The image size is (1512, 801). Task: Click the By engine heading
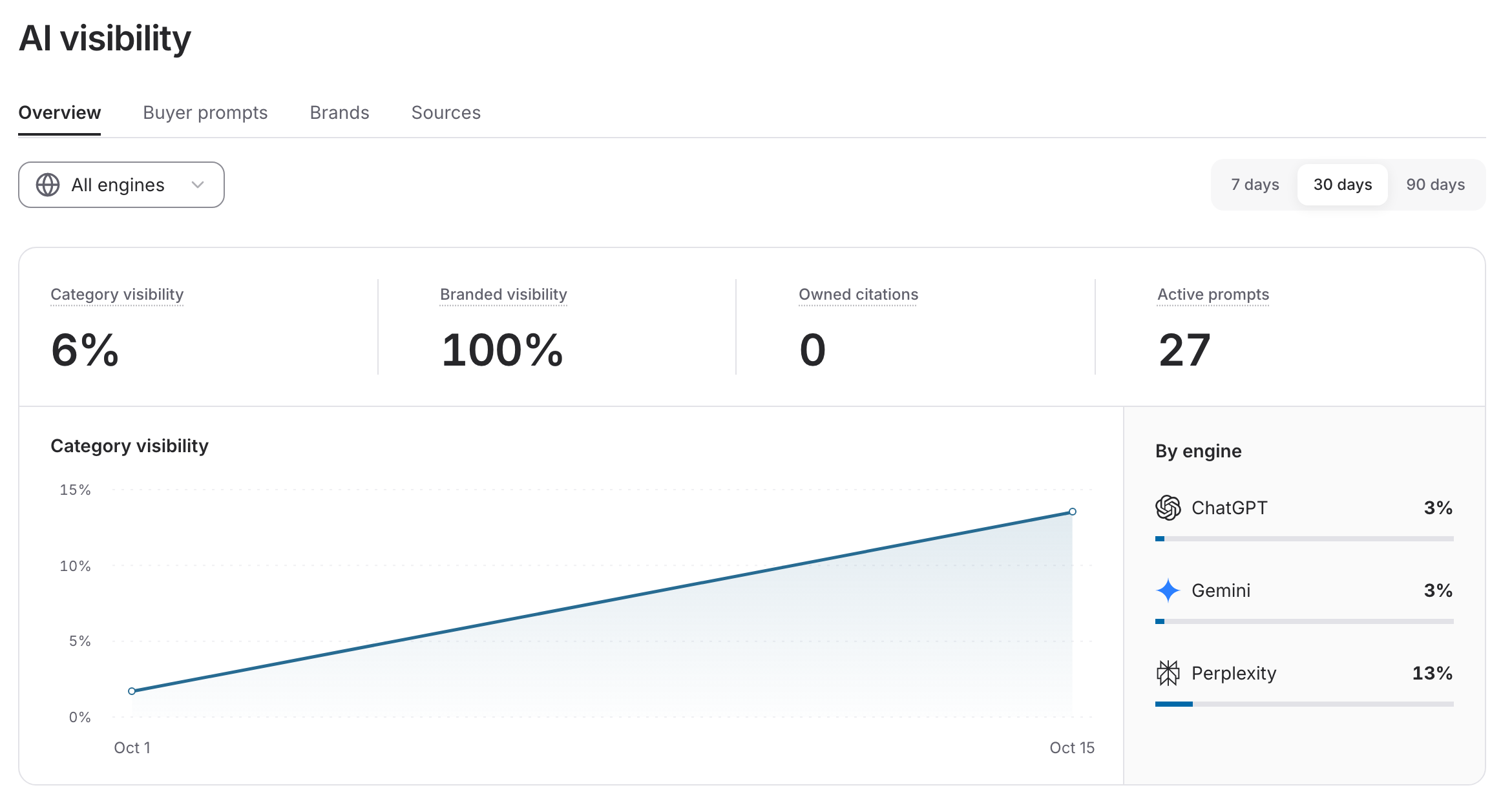[x=1199, y=451]
